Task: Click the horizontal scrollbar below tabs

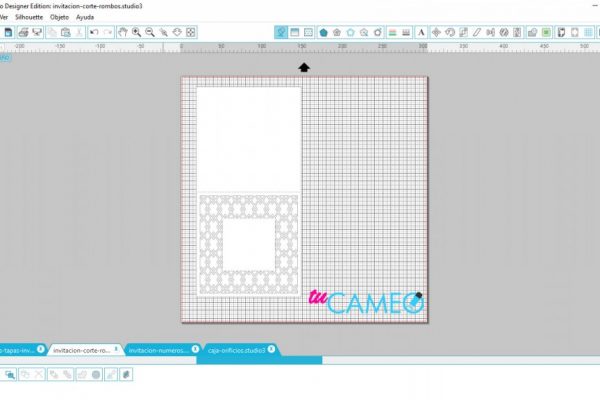Action: click(x=259, y=360)
